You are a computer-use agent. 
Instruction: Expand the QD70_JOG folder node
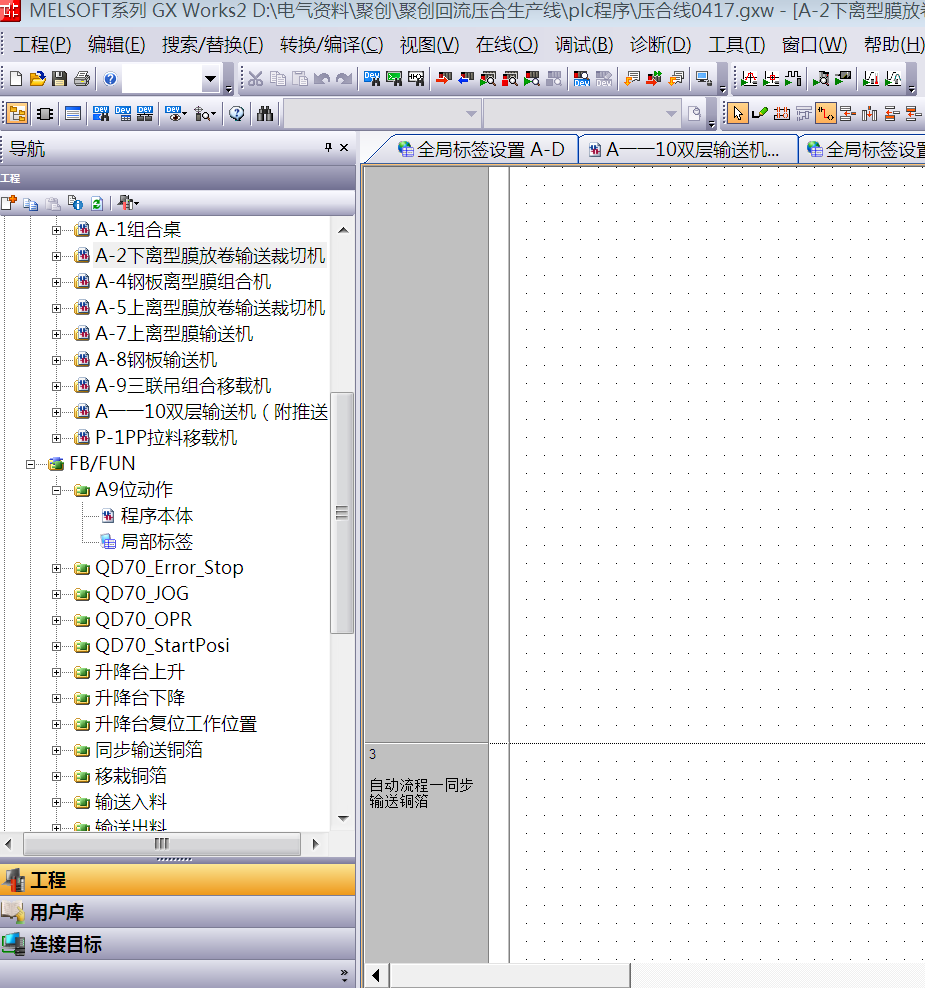[x=57, y=594]
